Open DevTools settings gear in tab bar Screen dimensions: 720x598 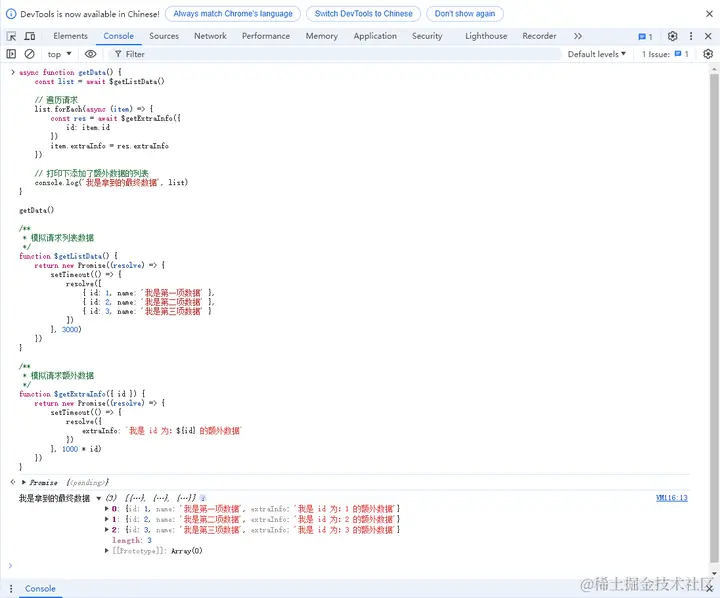pyautogui.click(x=673, y=36)
